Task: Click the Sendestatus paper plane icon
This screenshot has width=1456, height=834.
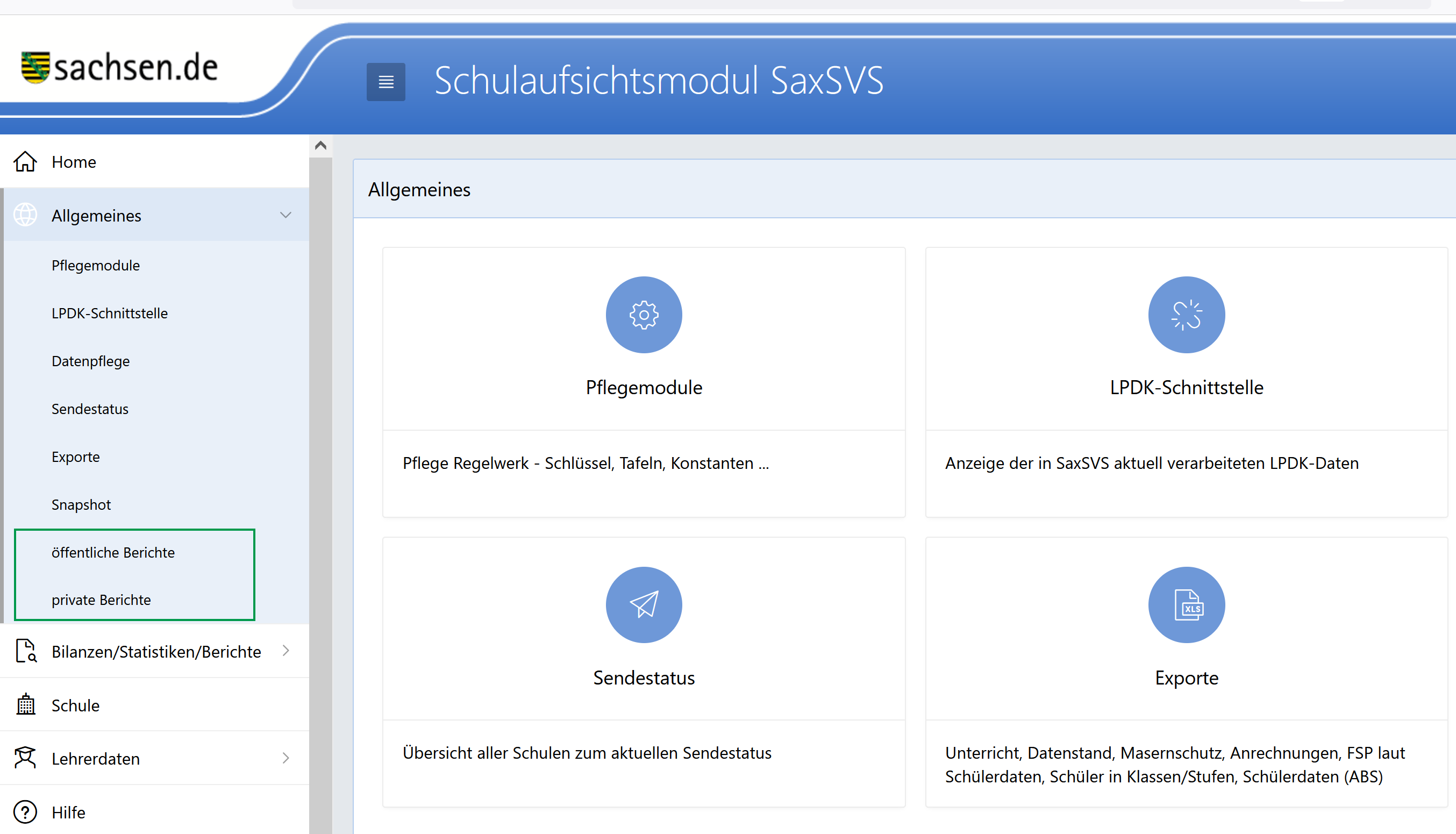Action: (x=643, y=604)
